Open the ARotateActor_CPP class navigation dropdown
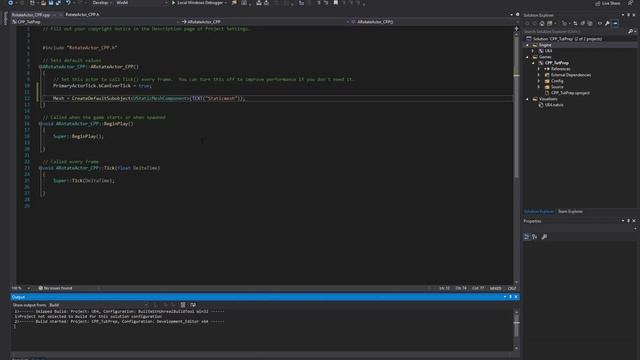 click(x=265, y=22)
